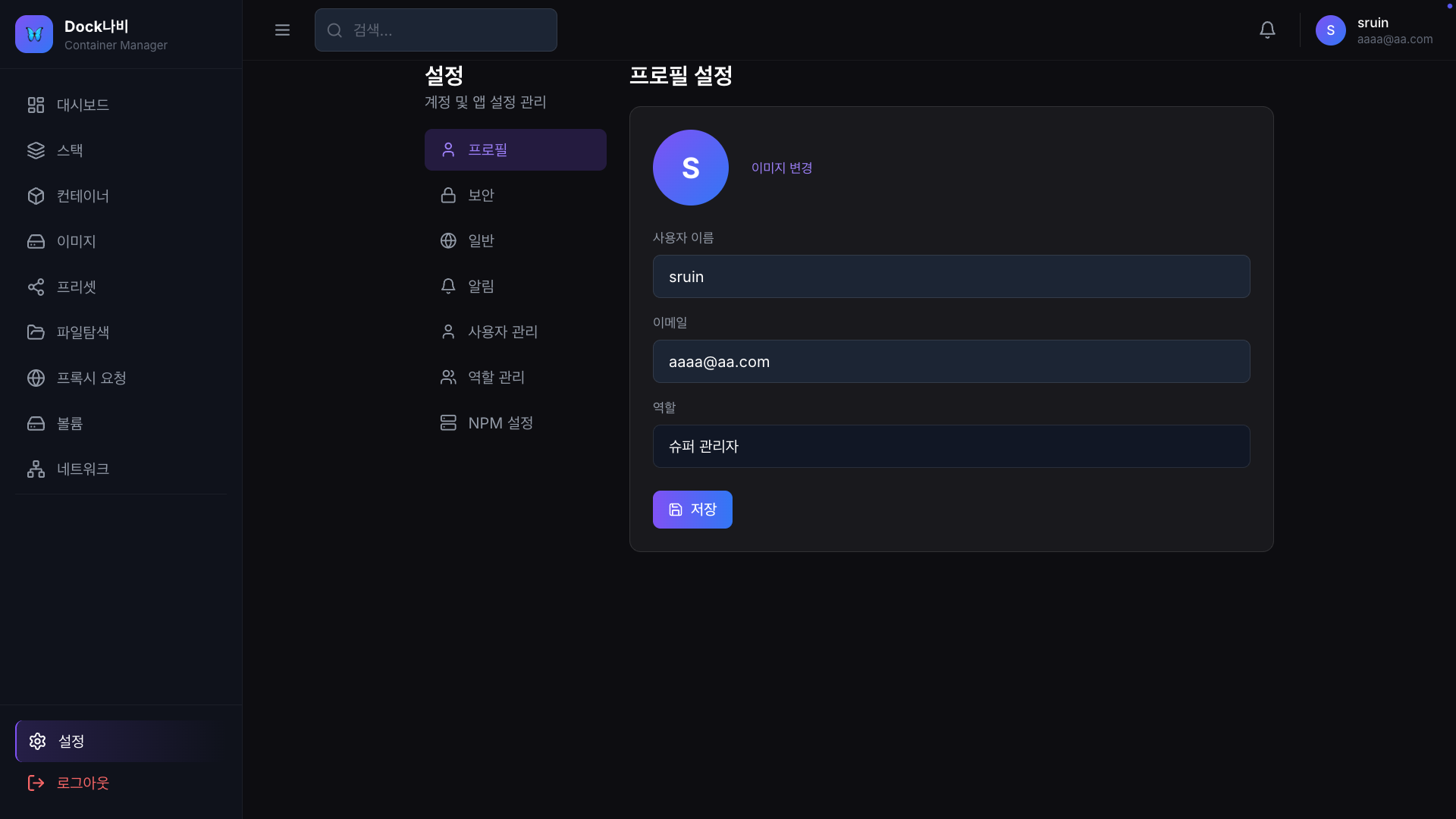Click the 로그아웃 (Logout) option
This screenshot has width=1456, height=819.
(x=83, y=783)
